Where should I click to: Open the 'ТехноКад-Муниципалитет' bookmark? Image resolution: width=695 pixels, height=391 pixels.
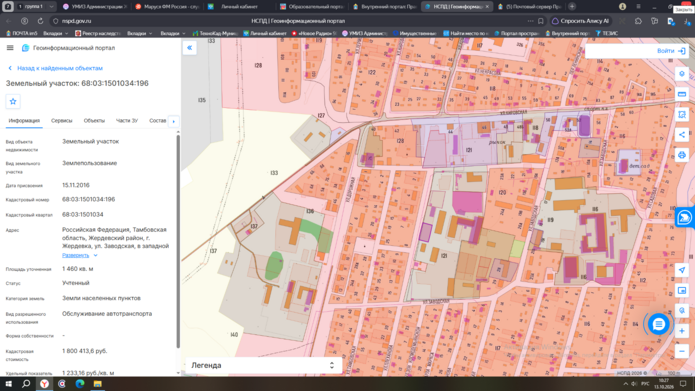pos(215,33)
